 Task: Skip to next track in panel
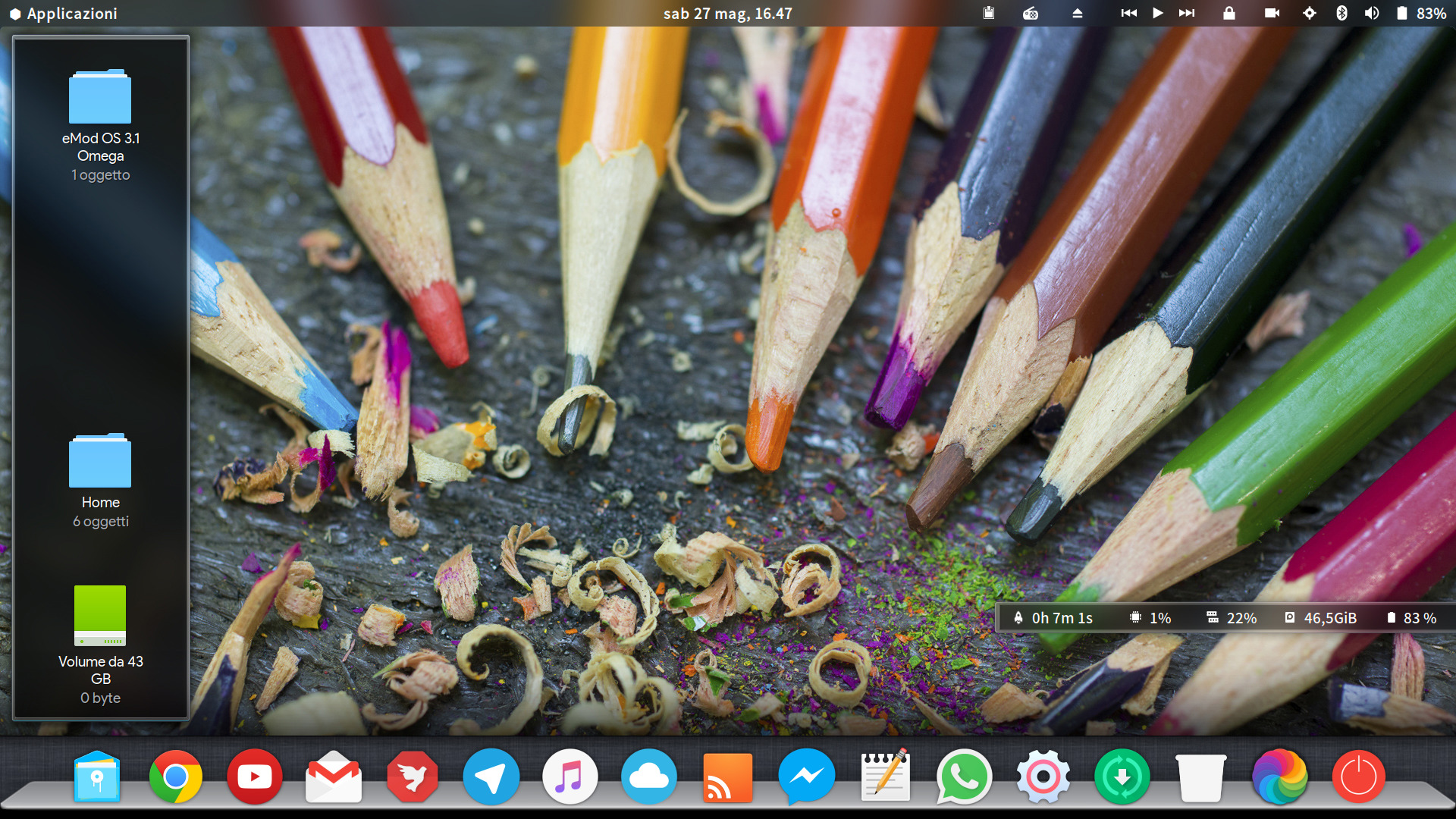point(1187,13)
